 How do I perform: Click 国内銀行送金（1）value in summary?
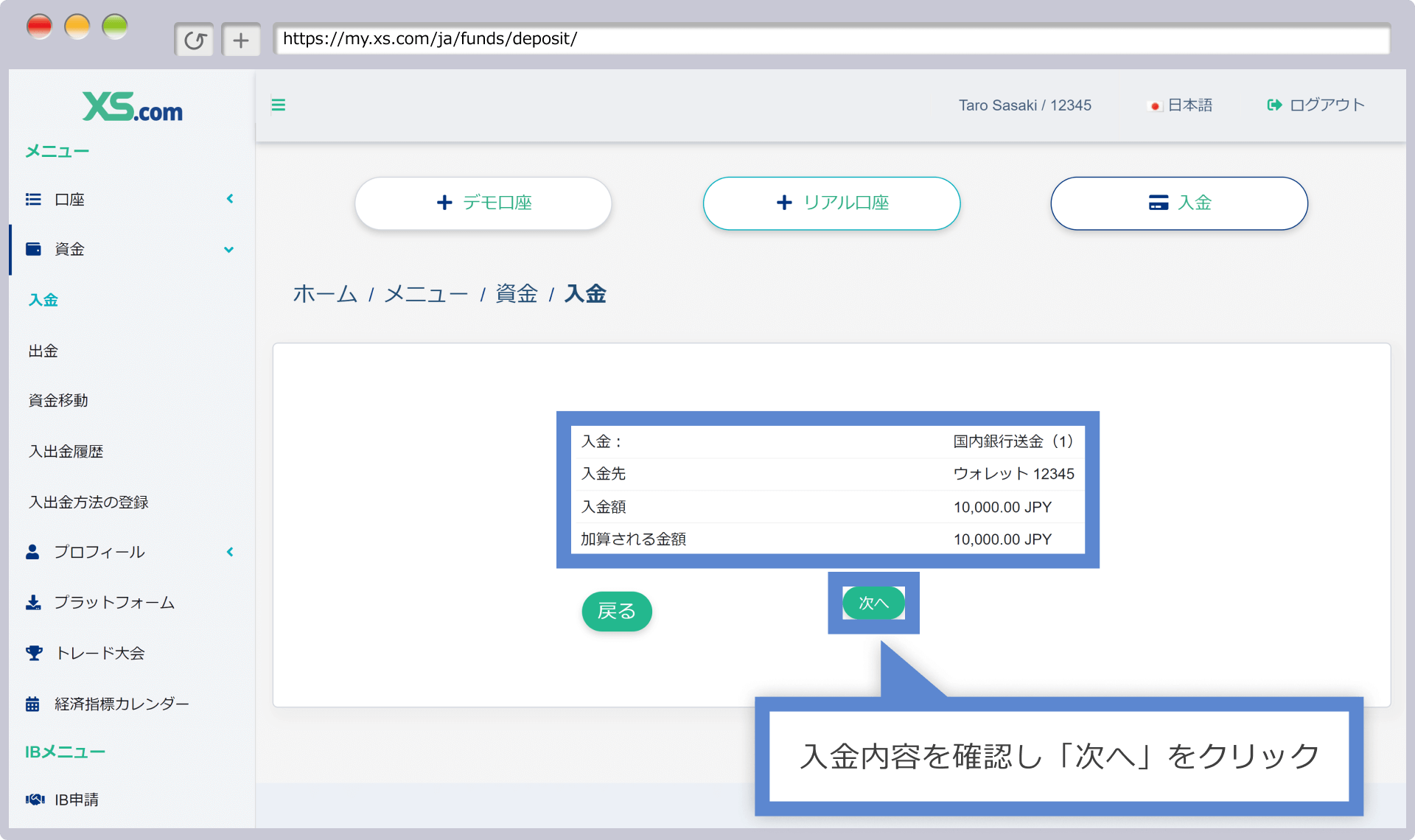tap(1013, 441)
